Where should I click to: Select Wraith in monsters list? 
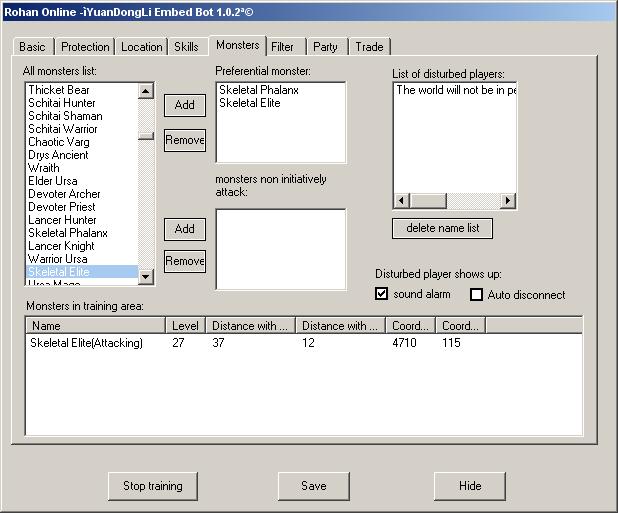tap(82, 168)
